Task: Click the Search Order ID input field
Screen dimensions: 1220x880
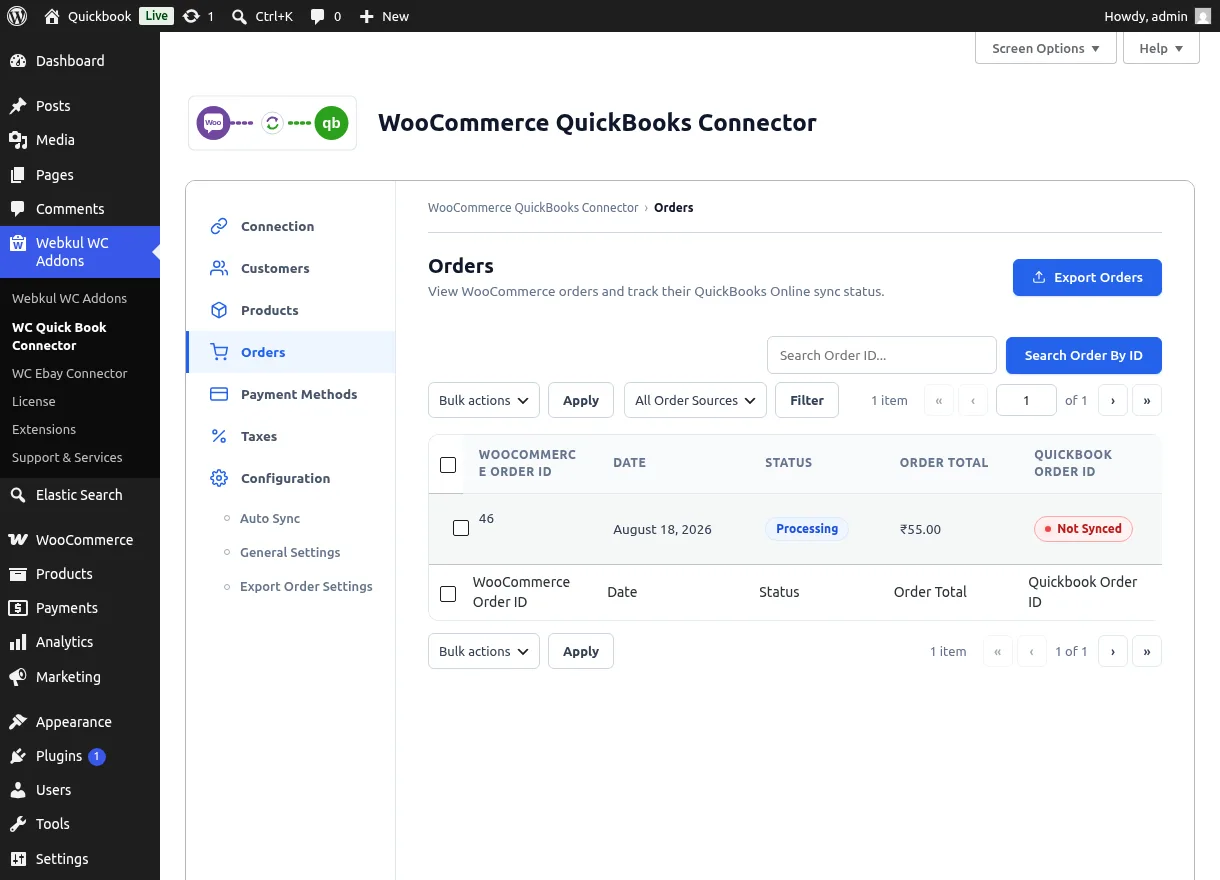Action: click(882, 355)
